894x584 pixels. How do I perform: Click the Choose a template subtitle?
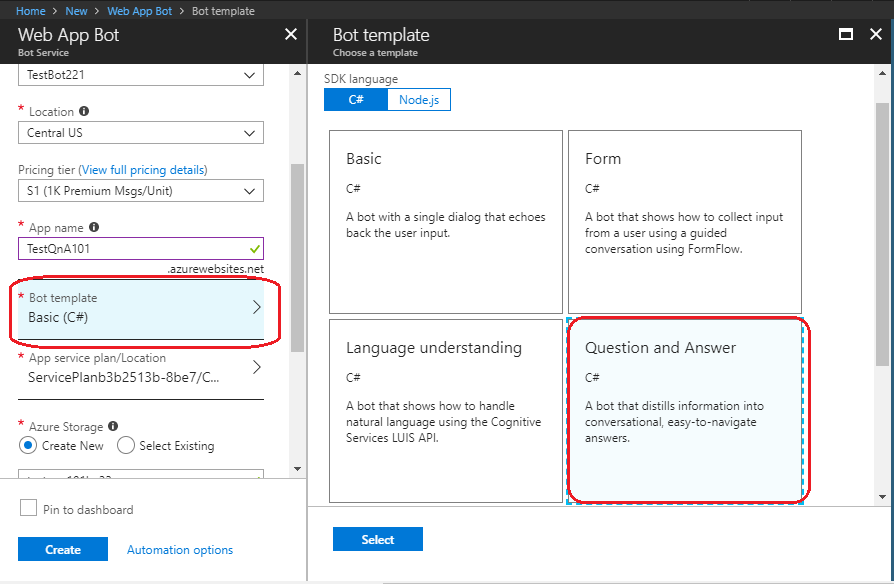[375, 52]
